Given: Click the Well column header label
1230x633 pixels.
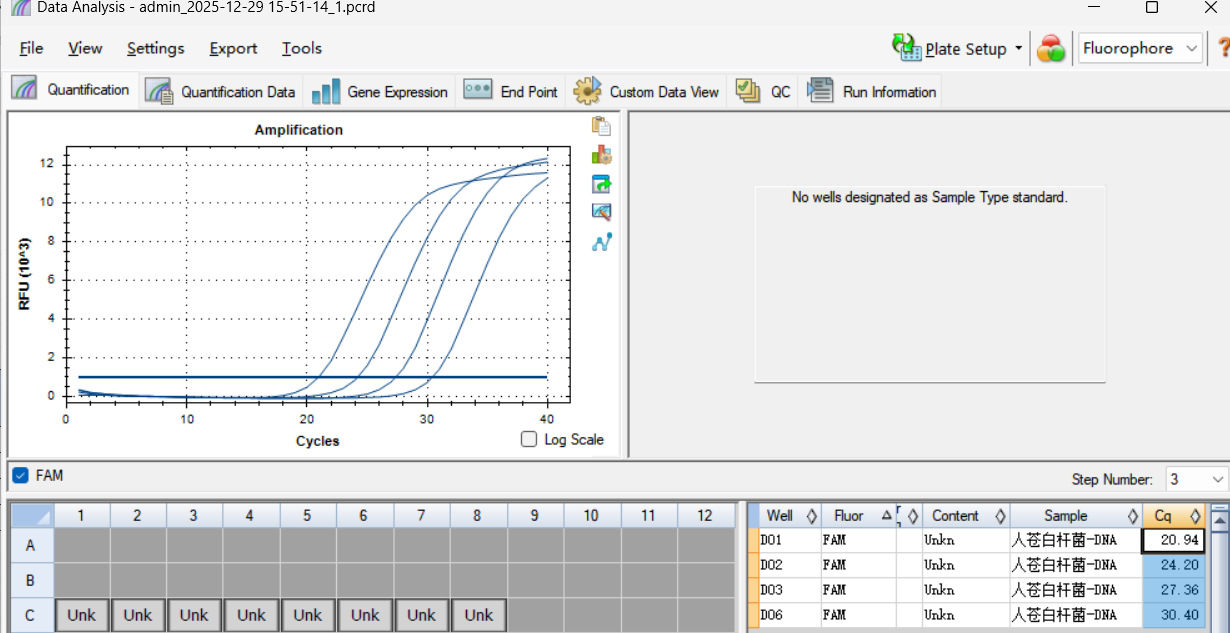Looking at the screenshot, I should point(780,516).
